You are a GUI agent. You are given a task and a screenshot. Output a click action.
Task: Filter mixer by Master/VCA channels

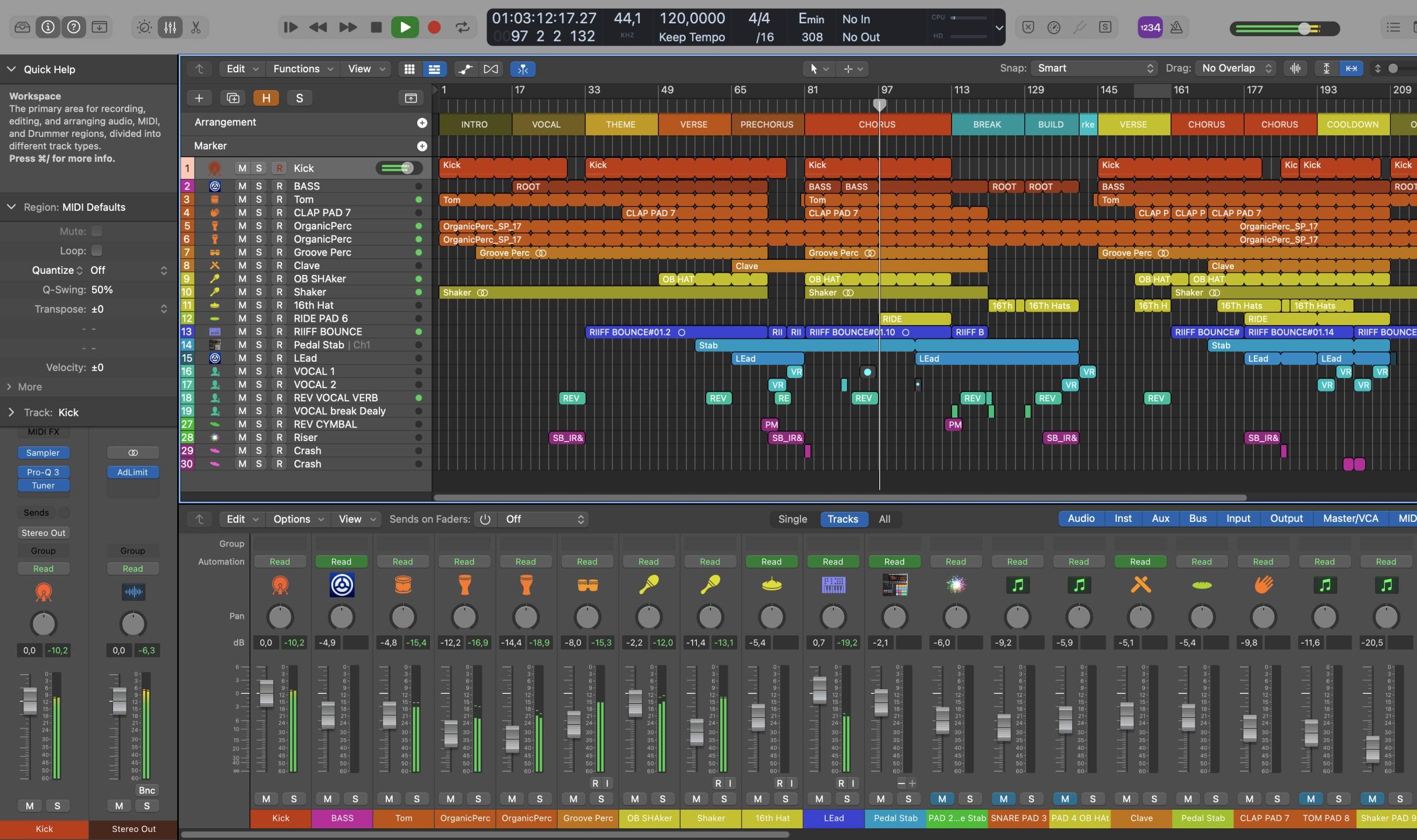click(1350, 518)
